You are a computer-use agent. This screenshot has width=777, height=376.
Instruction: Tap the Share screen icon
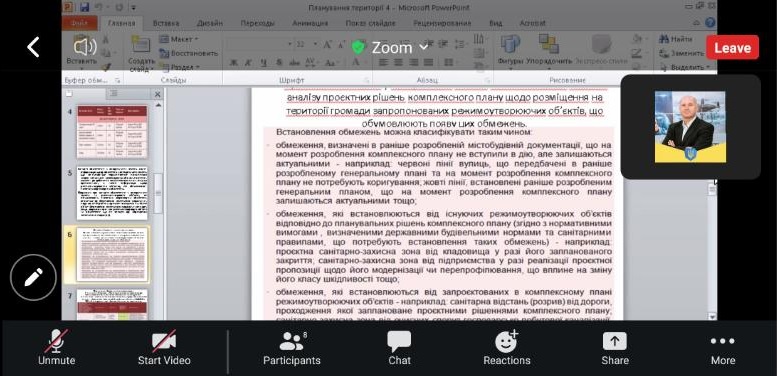pos(615,348)
